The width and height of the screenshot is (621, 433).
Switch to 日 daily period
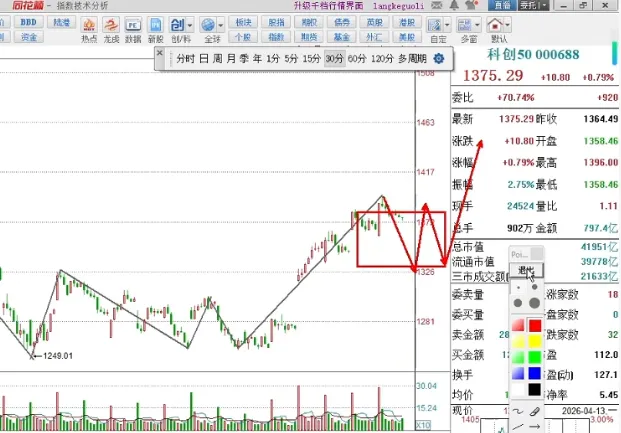pos(204,59)
